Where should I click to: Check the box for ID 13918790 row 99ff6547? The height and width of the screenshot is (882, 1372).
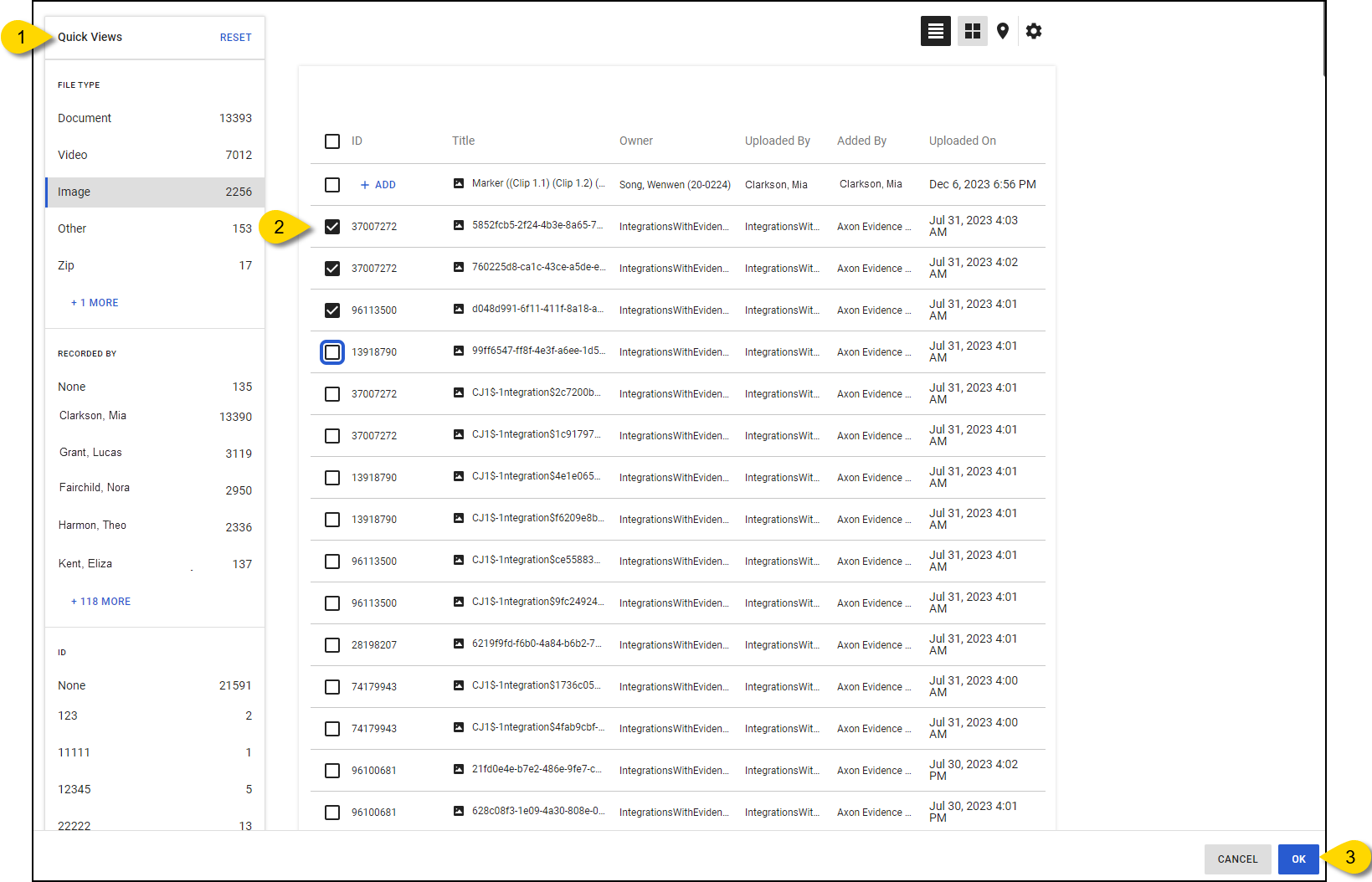click(x=332, y=352)
